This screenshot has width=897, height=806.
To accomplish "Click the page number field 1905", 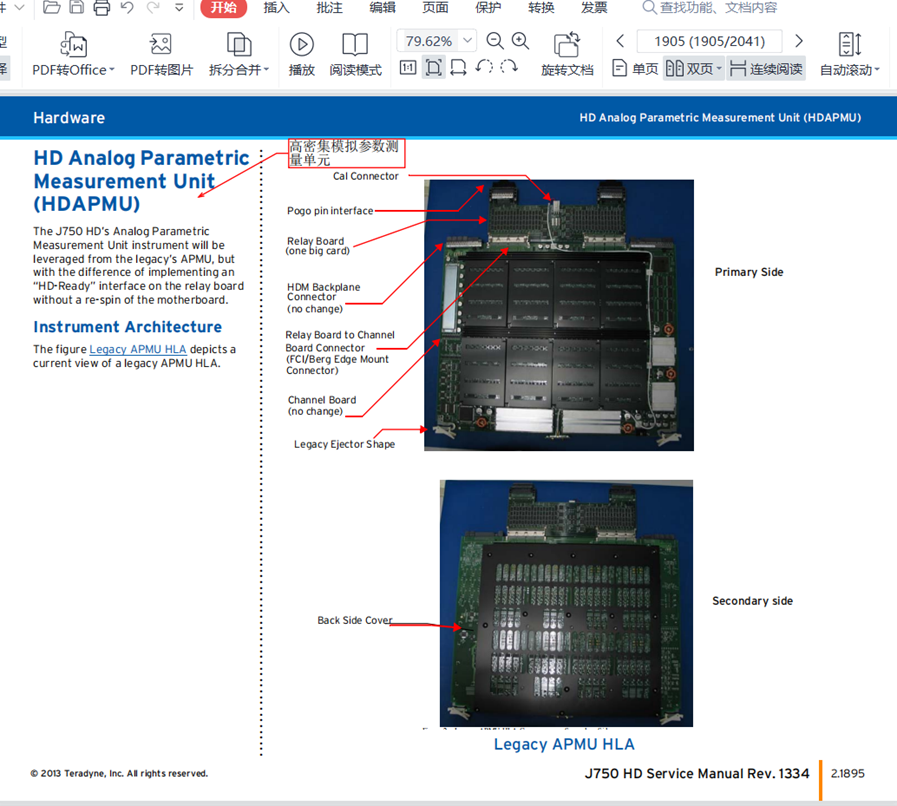I will 709,41.
